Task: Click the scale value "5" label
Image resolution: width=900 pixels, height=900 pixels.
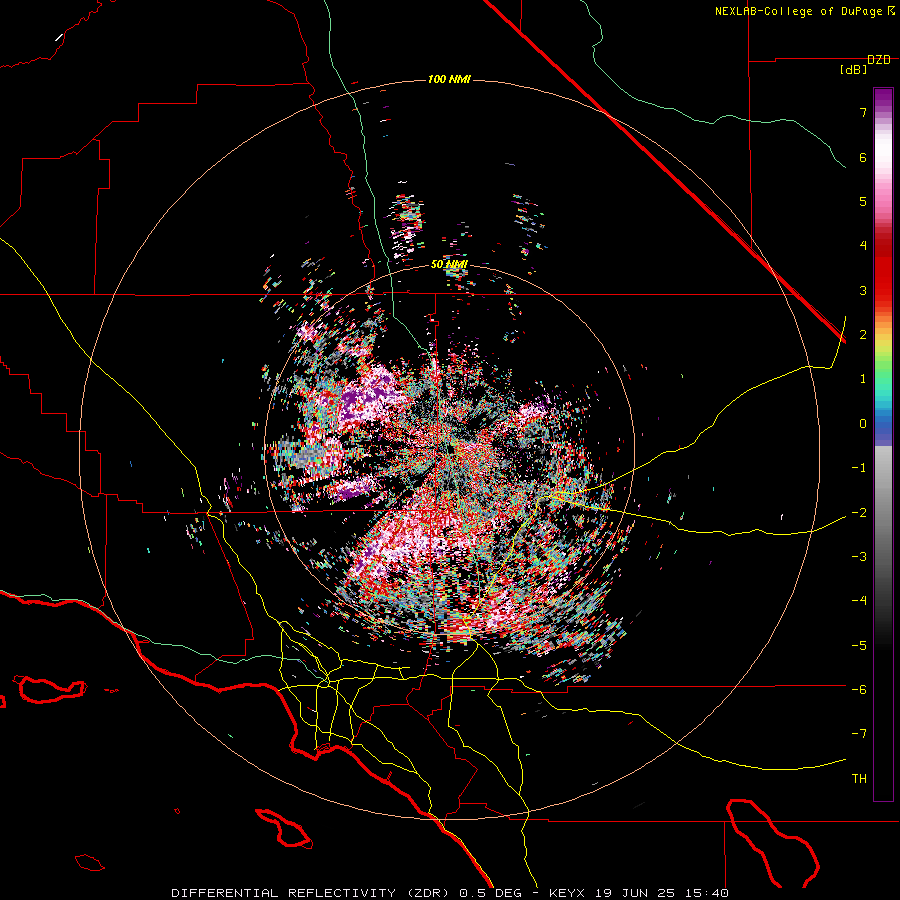Action: (863, 201)
